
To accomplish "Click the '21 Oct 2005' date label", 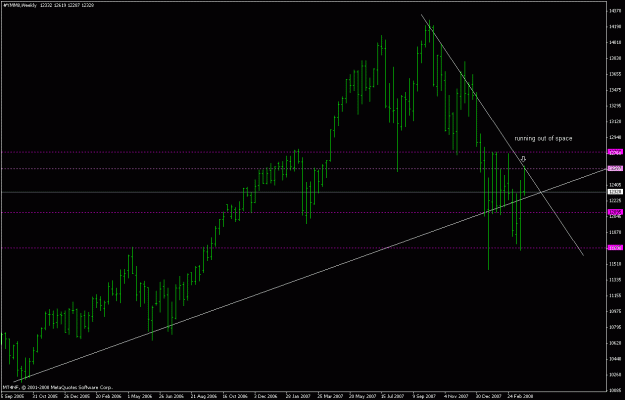I will pyautogui.click(x=44, y=397).
